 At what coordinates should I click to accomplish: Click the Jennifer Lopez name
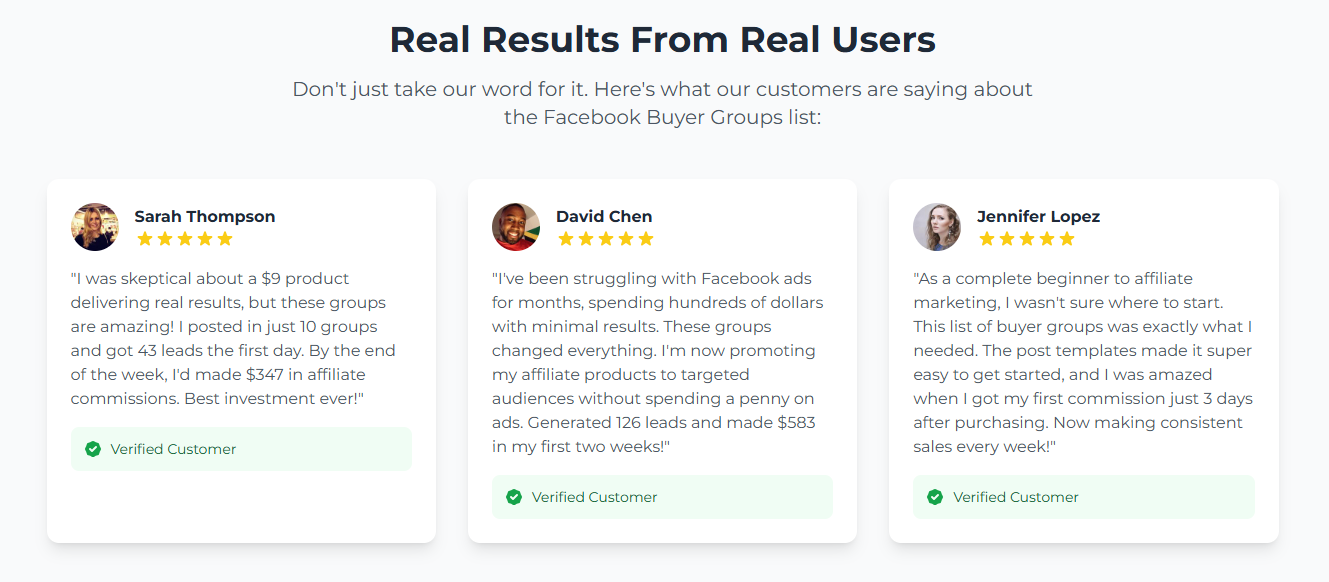pos(1038,216)
